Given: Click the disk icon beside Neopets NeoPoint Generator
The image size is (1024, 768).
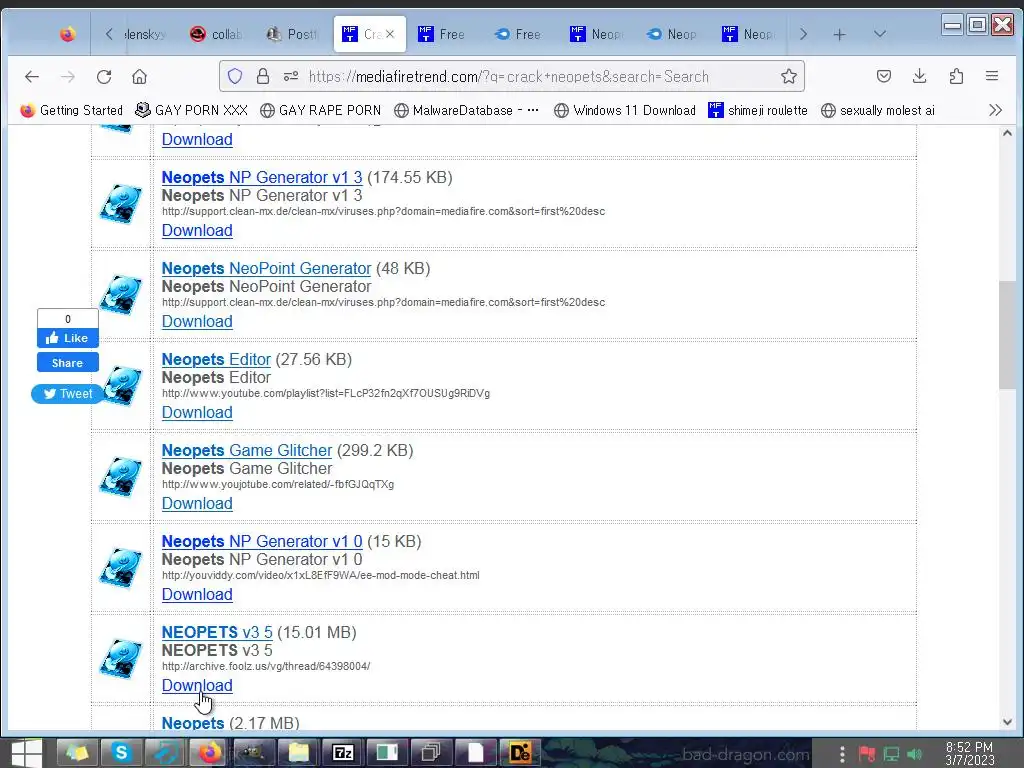Looking at the screenshot, I should (121, 295).
